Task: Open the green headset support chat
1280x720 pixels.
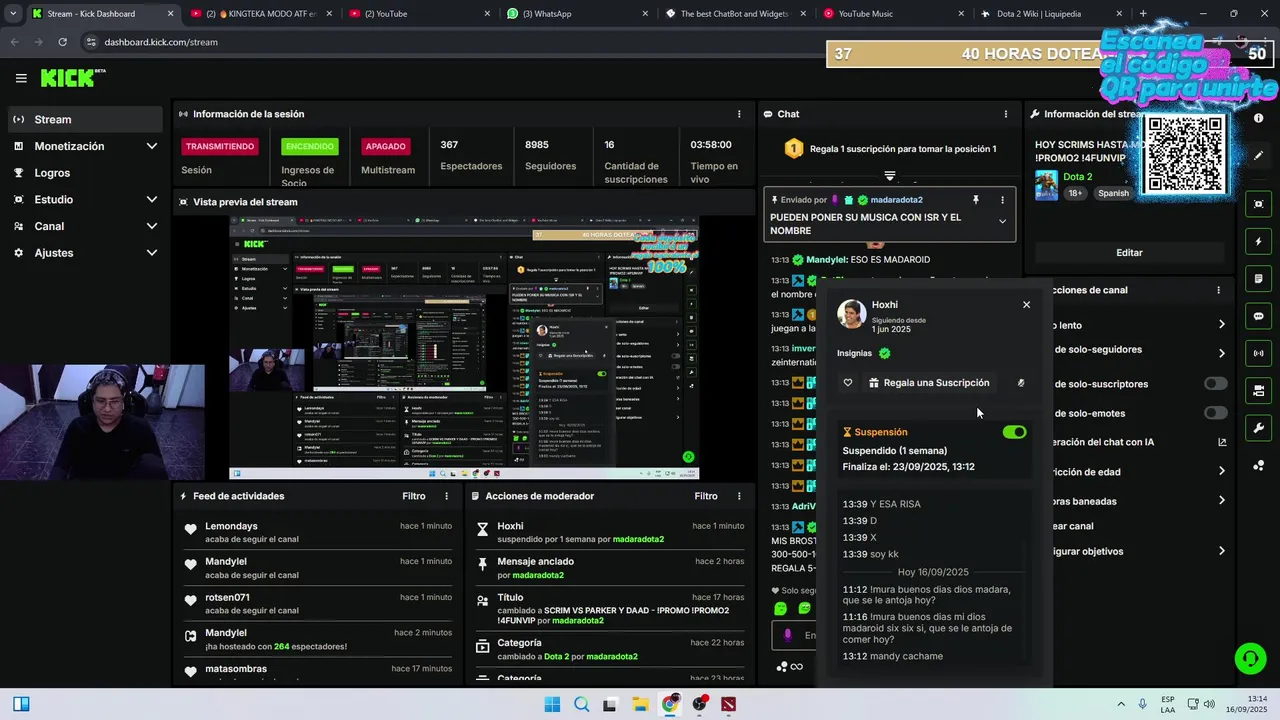Action: [x=1250, y=658]
